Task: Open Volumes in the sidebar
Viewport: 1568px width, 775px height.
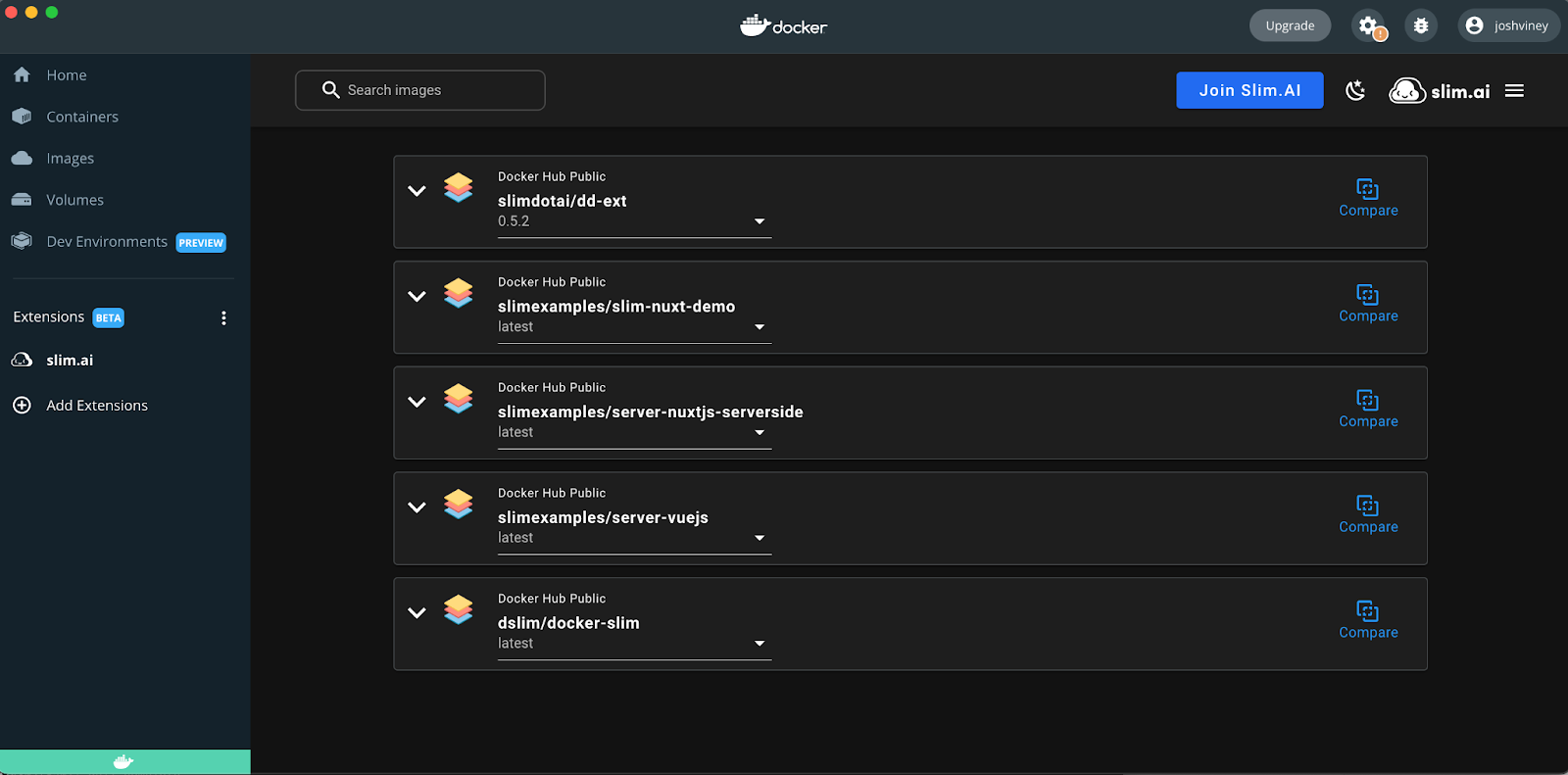Action: click(74, 200)
